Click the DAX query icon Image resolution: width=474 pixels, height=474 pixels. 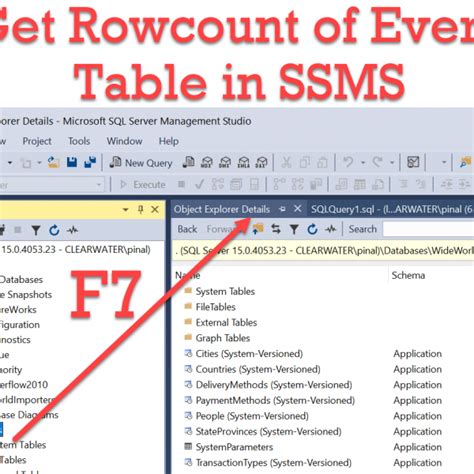pyautogui.click(x=262, y=162)
